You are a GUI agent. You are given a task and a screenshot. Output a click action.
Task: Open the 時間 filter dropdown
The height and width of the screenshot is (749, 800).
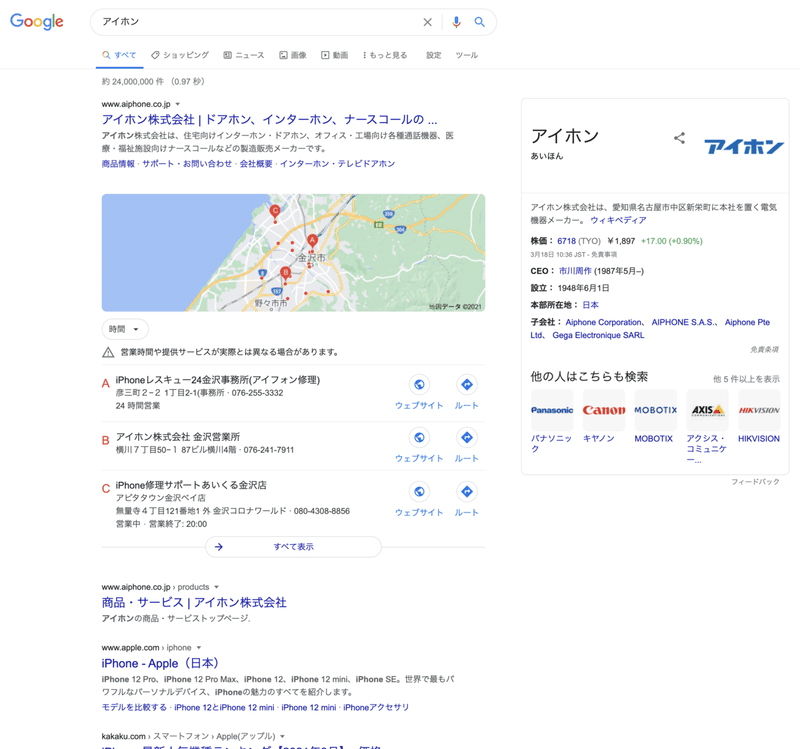pyautogui.click(x=125, y=329)
